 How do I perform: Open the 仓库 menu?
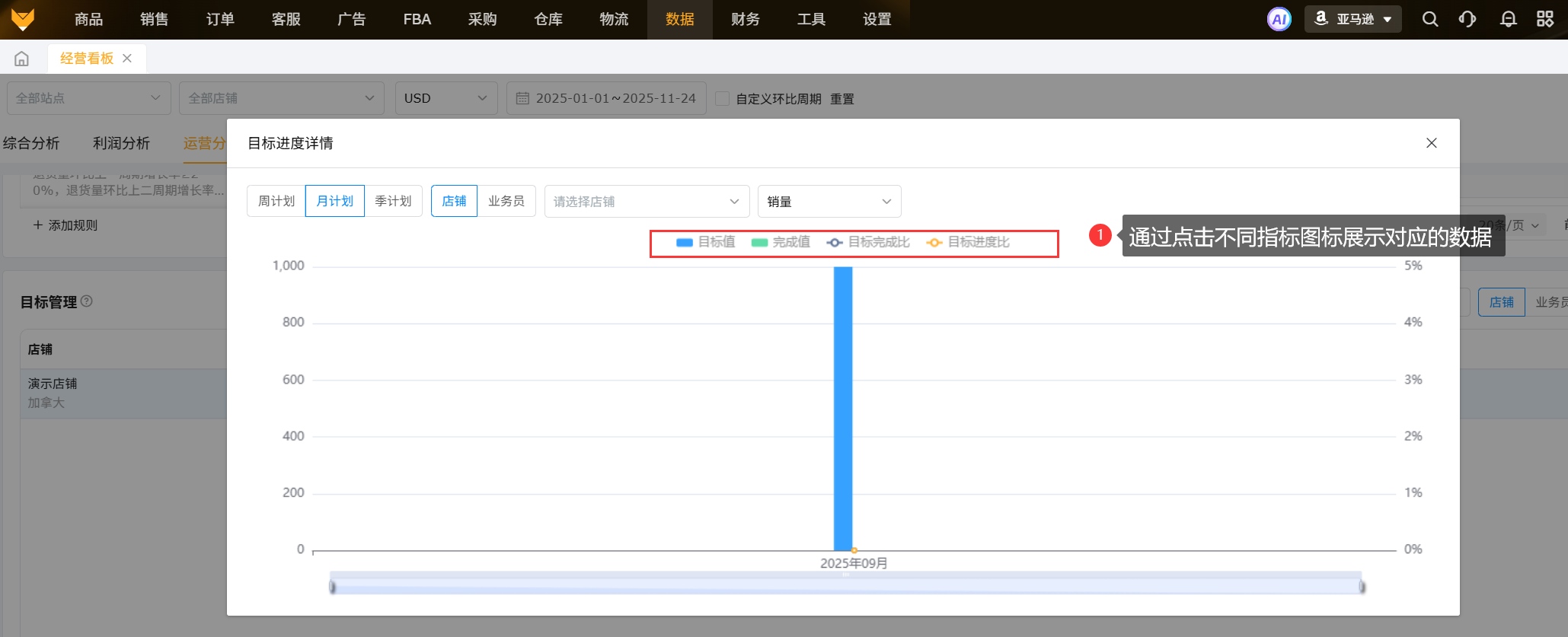(x=548, y=19)
